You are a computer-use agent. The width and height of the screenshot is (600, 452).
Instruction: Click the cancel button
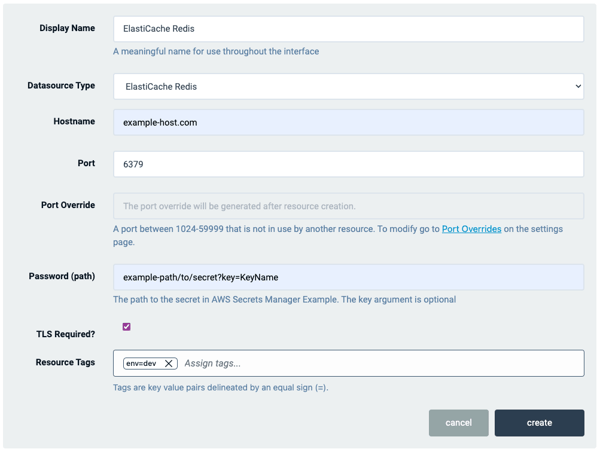pos(458,423)
